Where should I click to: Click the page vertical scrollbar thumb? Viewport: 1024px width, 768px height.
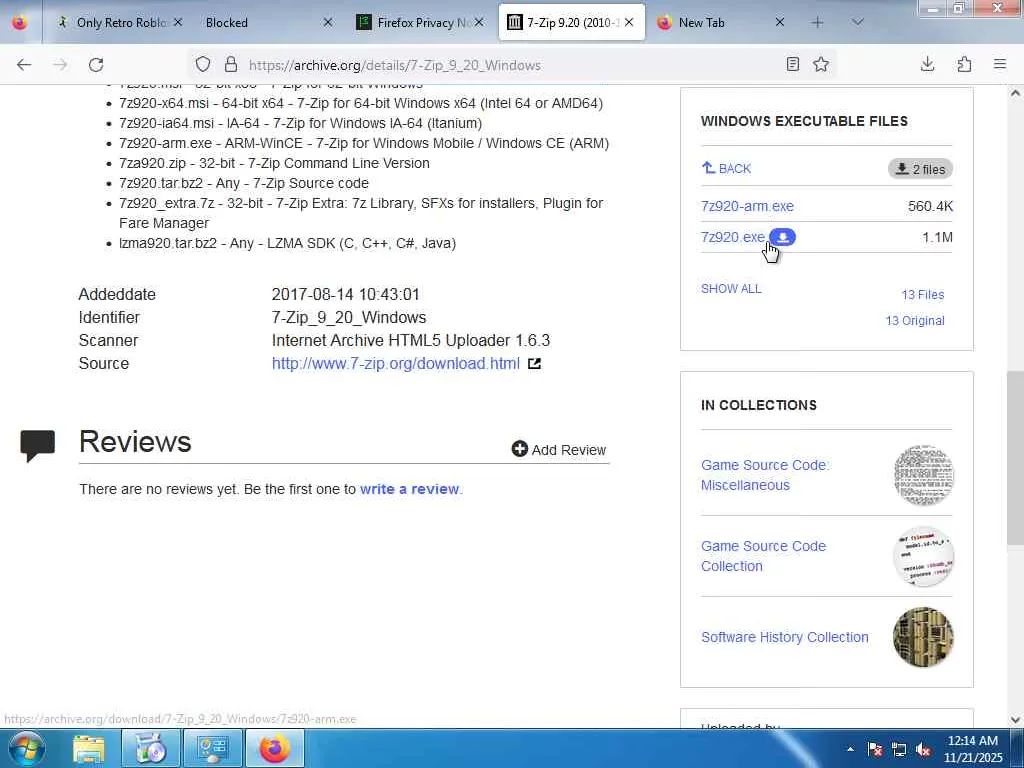[x=1015, y=457]
